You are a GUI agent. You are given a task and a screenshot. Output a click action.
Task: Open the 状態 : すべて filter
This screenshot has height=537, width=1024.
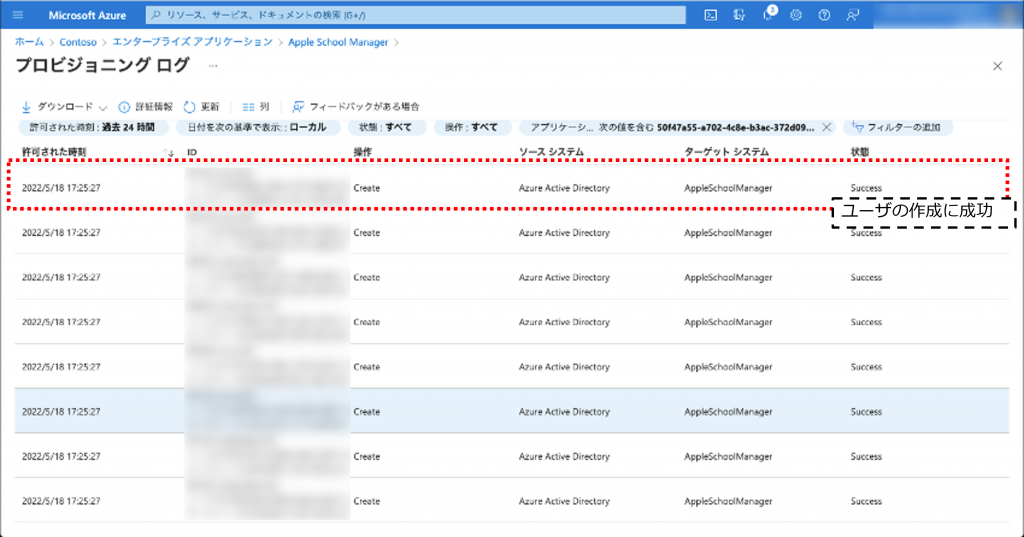[x=386, y=127]
